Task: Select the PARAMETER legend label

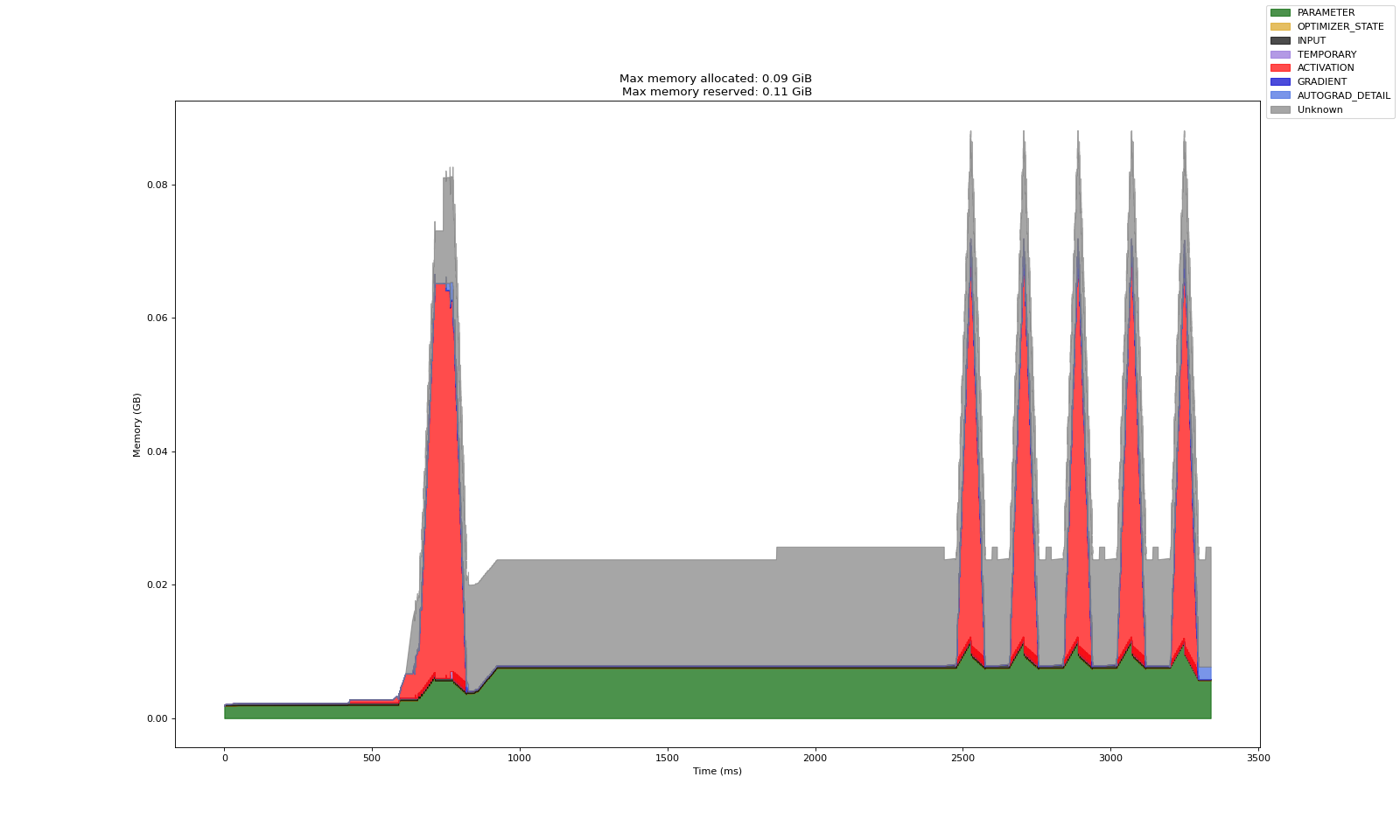Action: coord(1326,13)
